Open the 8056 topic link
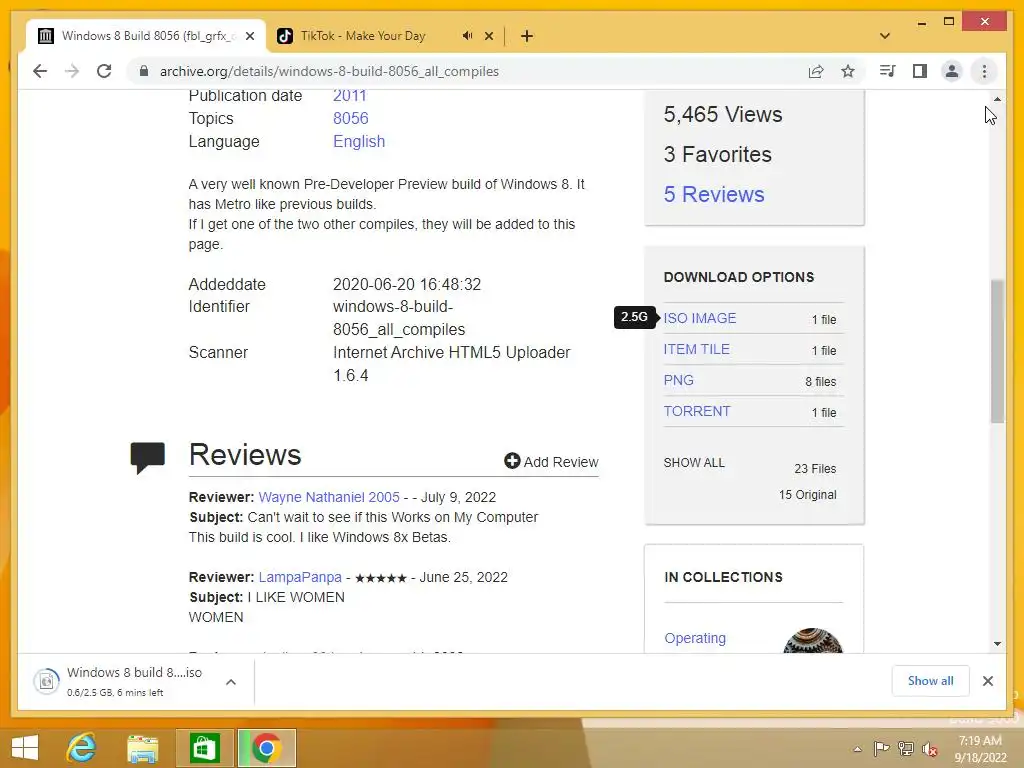 351,118
